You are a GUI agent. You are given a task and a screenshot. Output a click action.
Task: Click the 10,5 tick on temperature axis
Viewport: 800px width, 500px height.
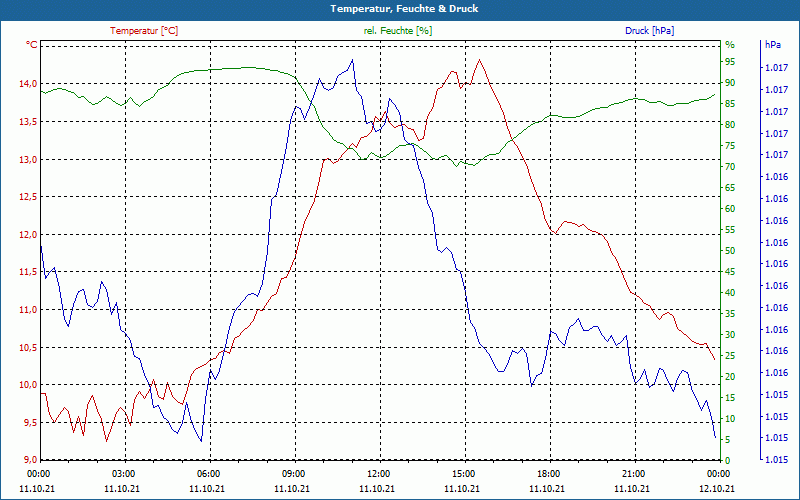click(x=28, y=347)
